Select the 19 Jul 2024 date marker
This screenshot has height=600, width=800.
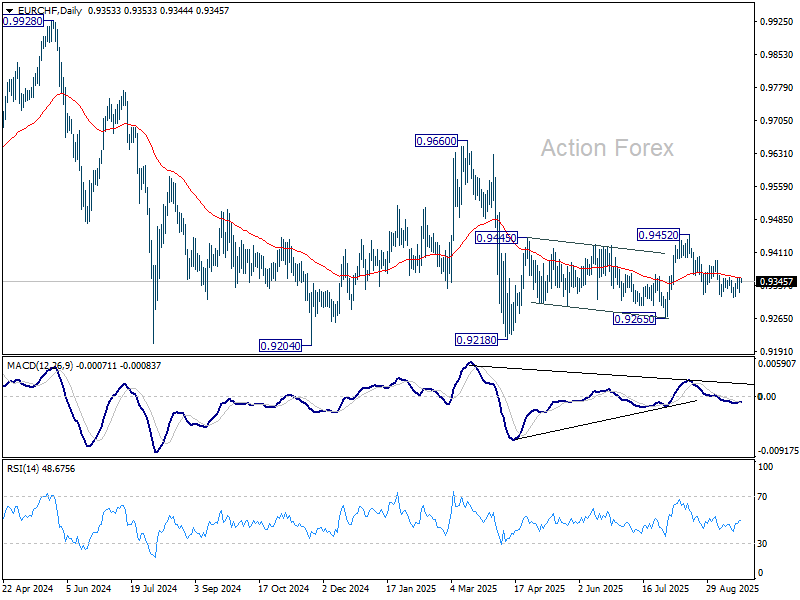(154, 588)
